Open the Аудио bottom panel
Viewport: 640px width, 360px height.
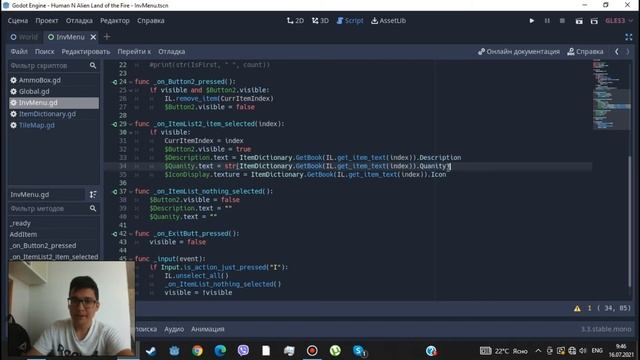click(174, 329)
